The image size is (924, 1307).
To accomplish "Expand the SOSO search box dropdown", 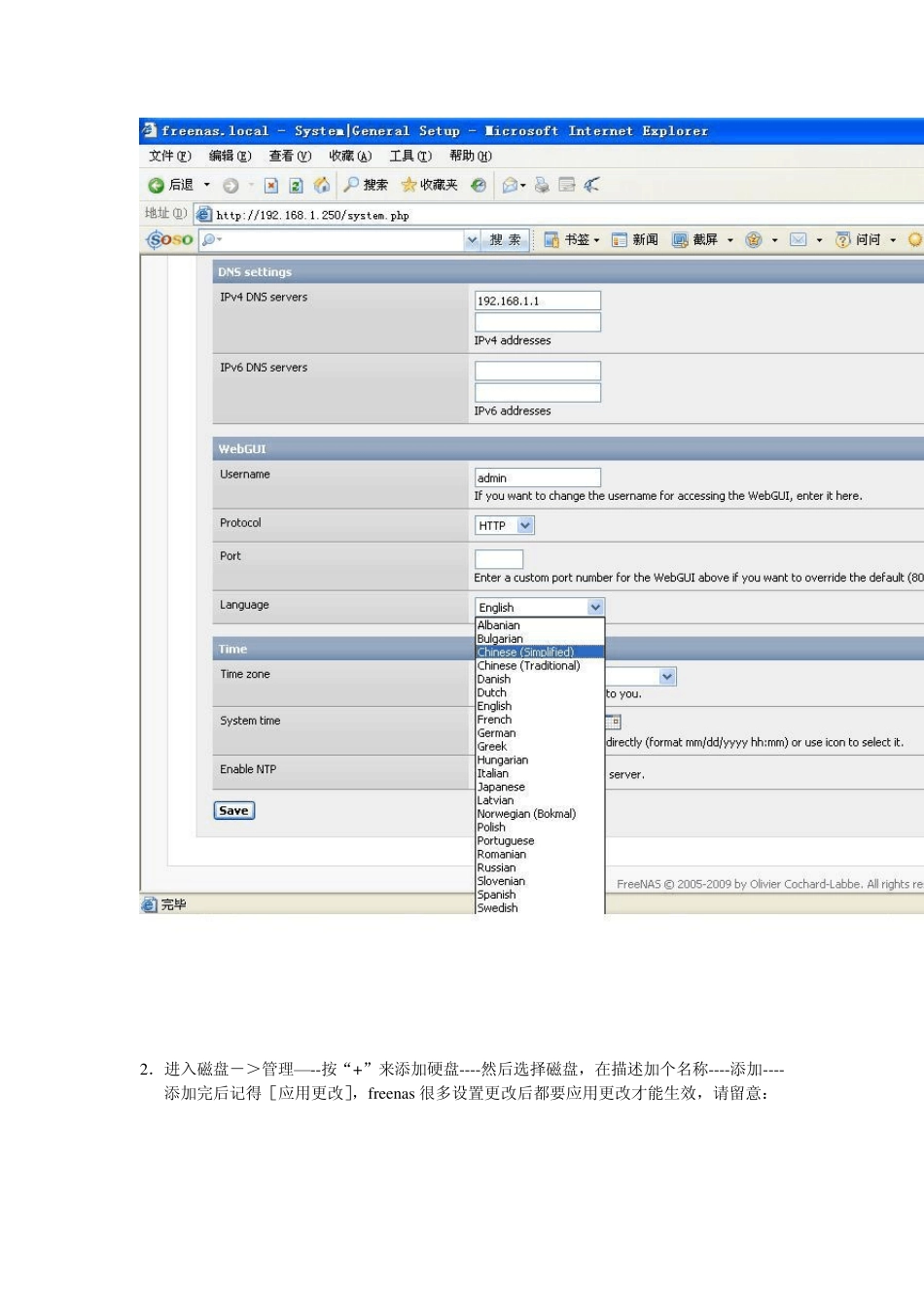I will tap(472, 239).
